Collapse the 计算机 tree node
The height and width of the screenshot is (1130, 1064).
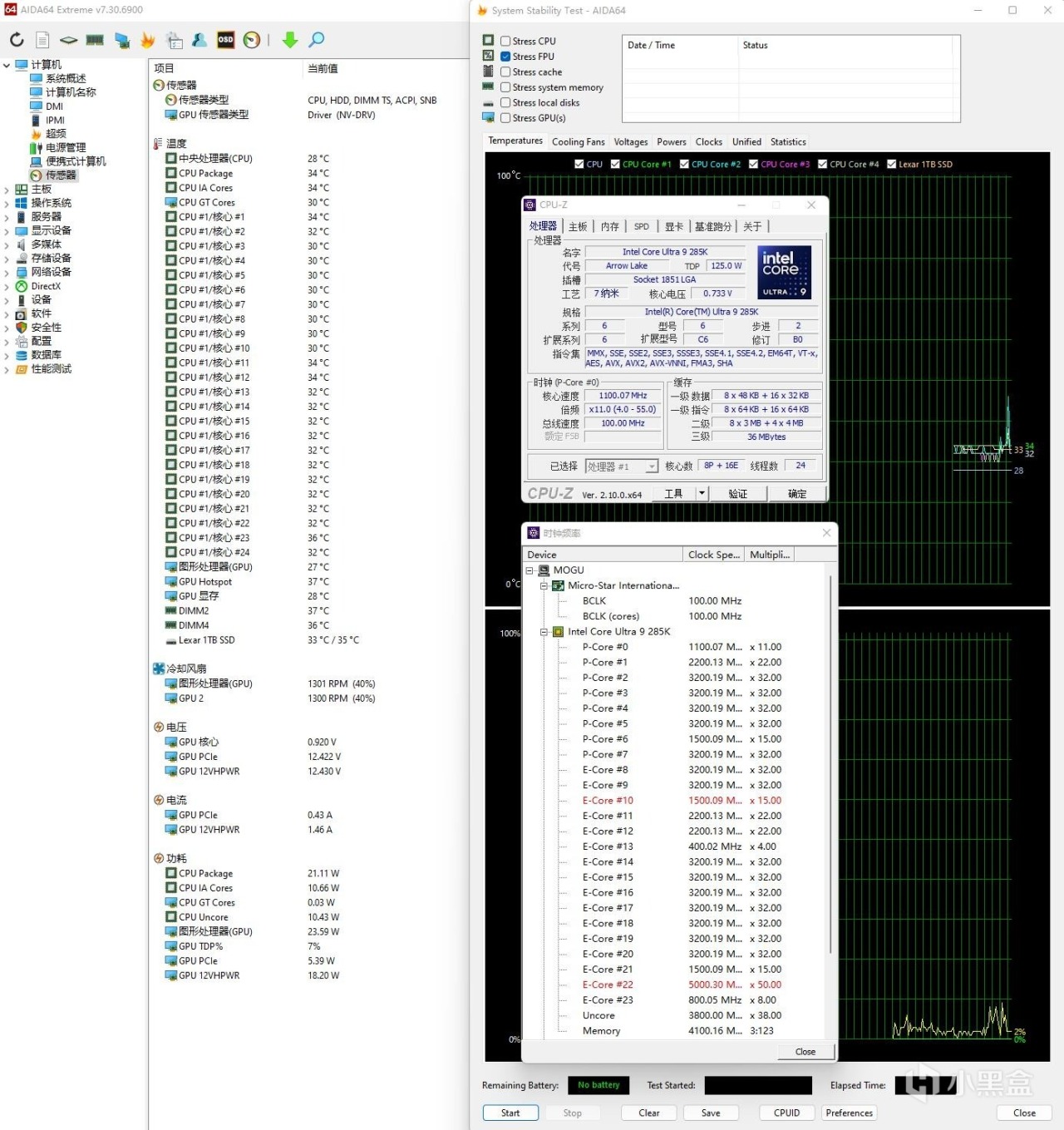point(7,65)
